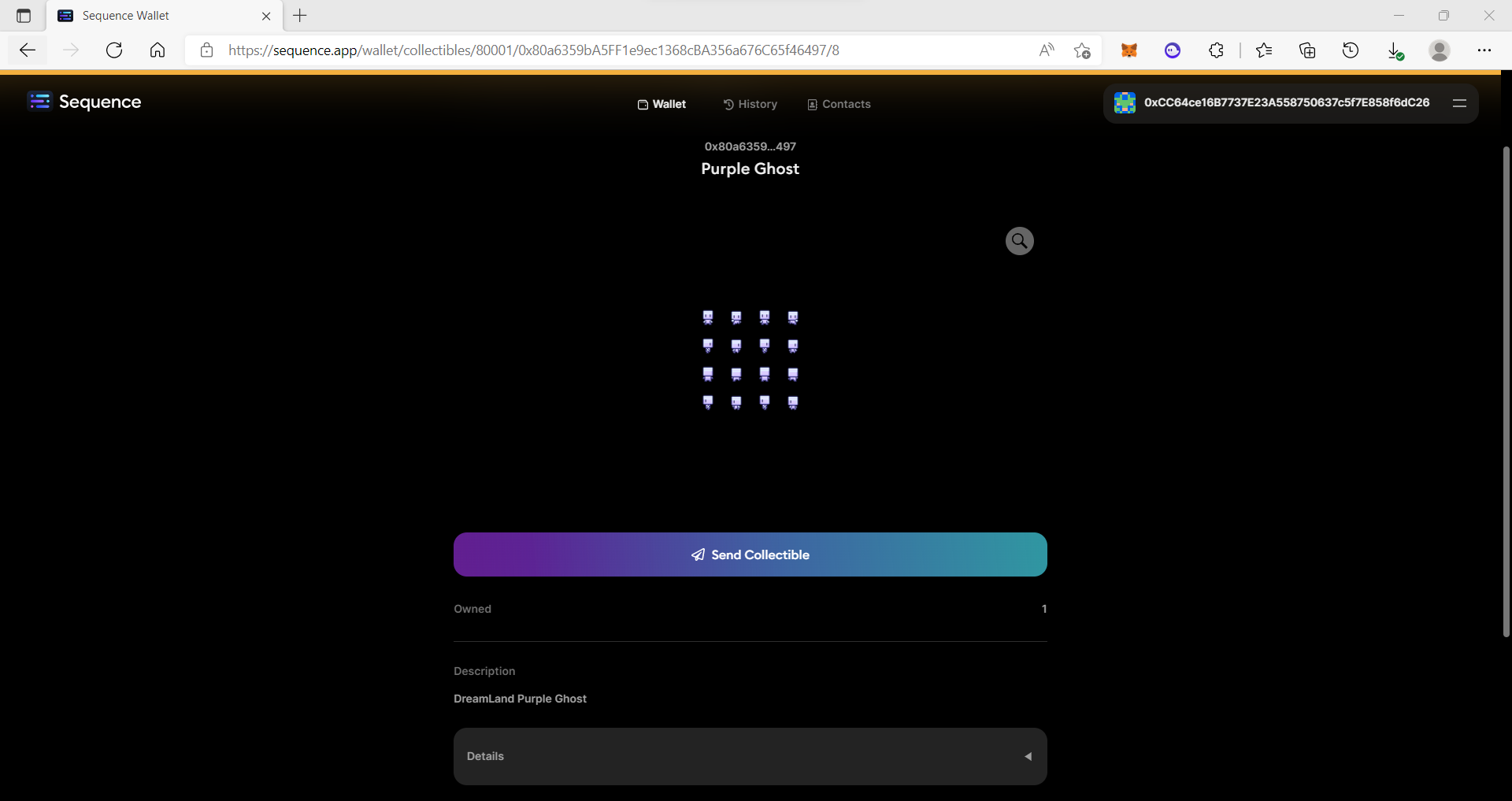Image resolution: width=1512 pixels, height=801 pixels.
Task: Open Downloads arrow icon
Action: (1395, 51)
